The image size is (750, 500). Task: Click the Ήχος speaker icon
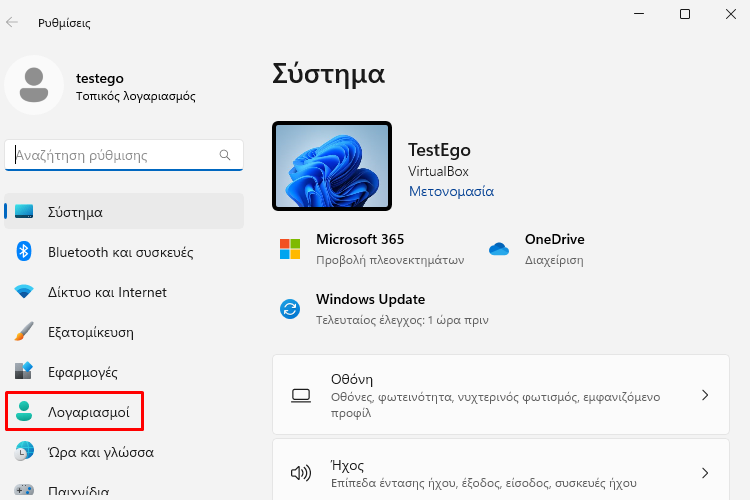click(301, 473)
